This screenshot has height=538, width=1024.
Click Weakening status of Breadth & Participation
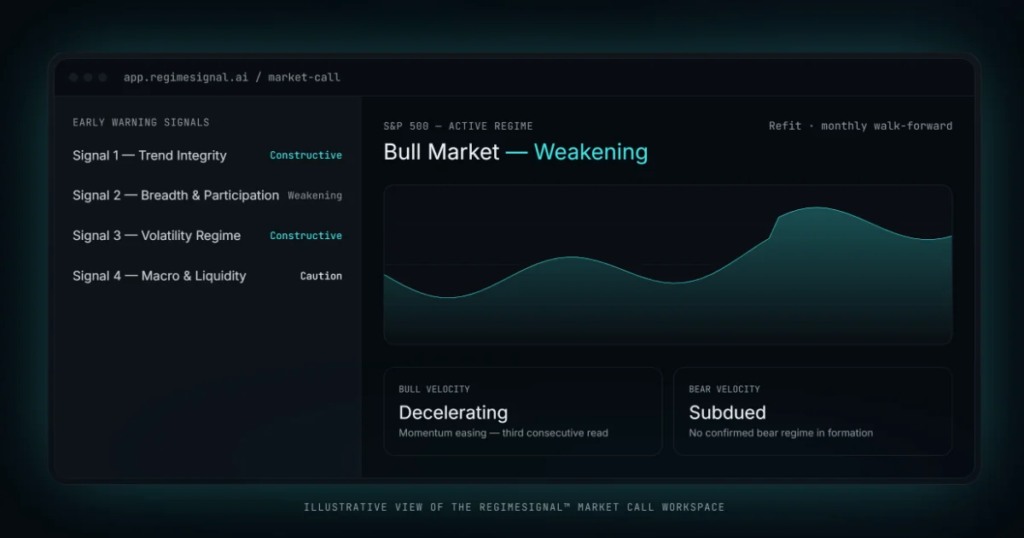[x=315, y=195]
